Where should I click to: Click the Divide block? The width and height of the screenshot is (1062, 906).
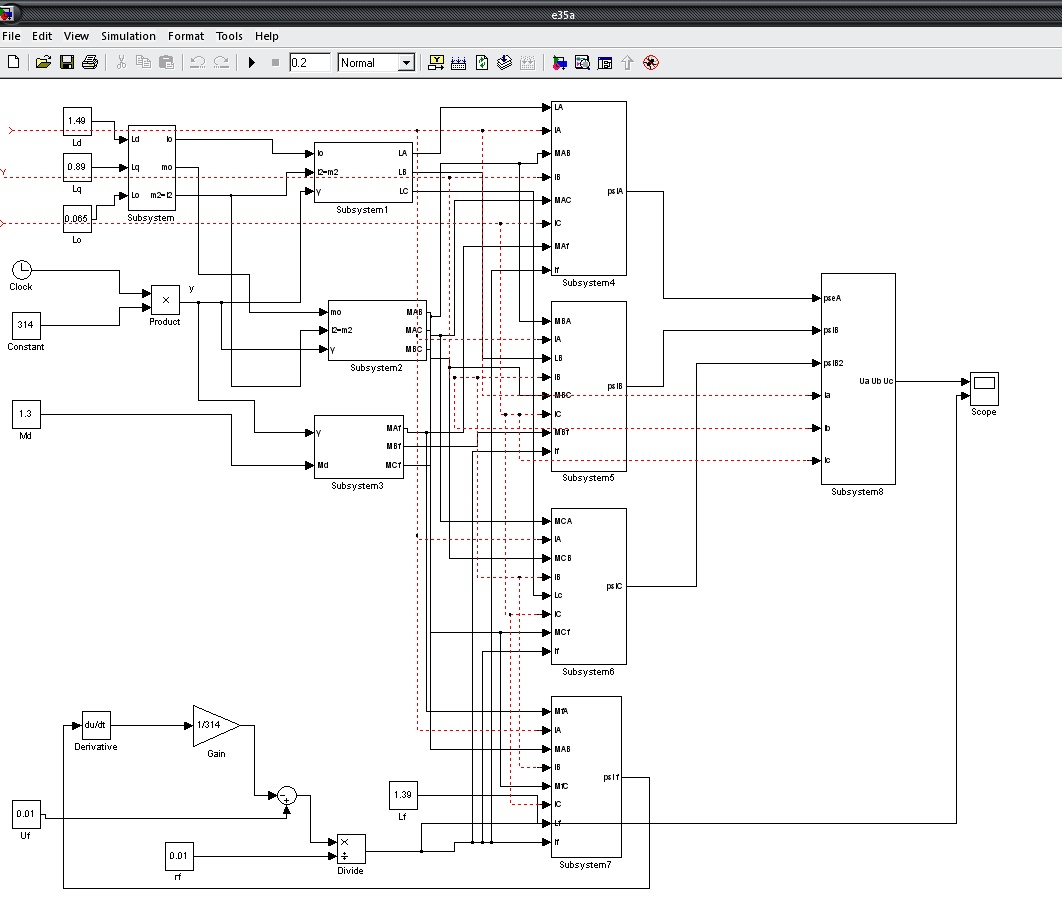point(350,848)
